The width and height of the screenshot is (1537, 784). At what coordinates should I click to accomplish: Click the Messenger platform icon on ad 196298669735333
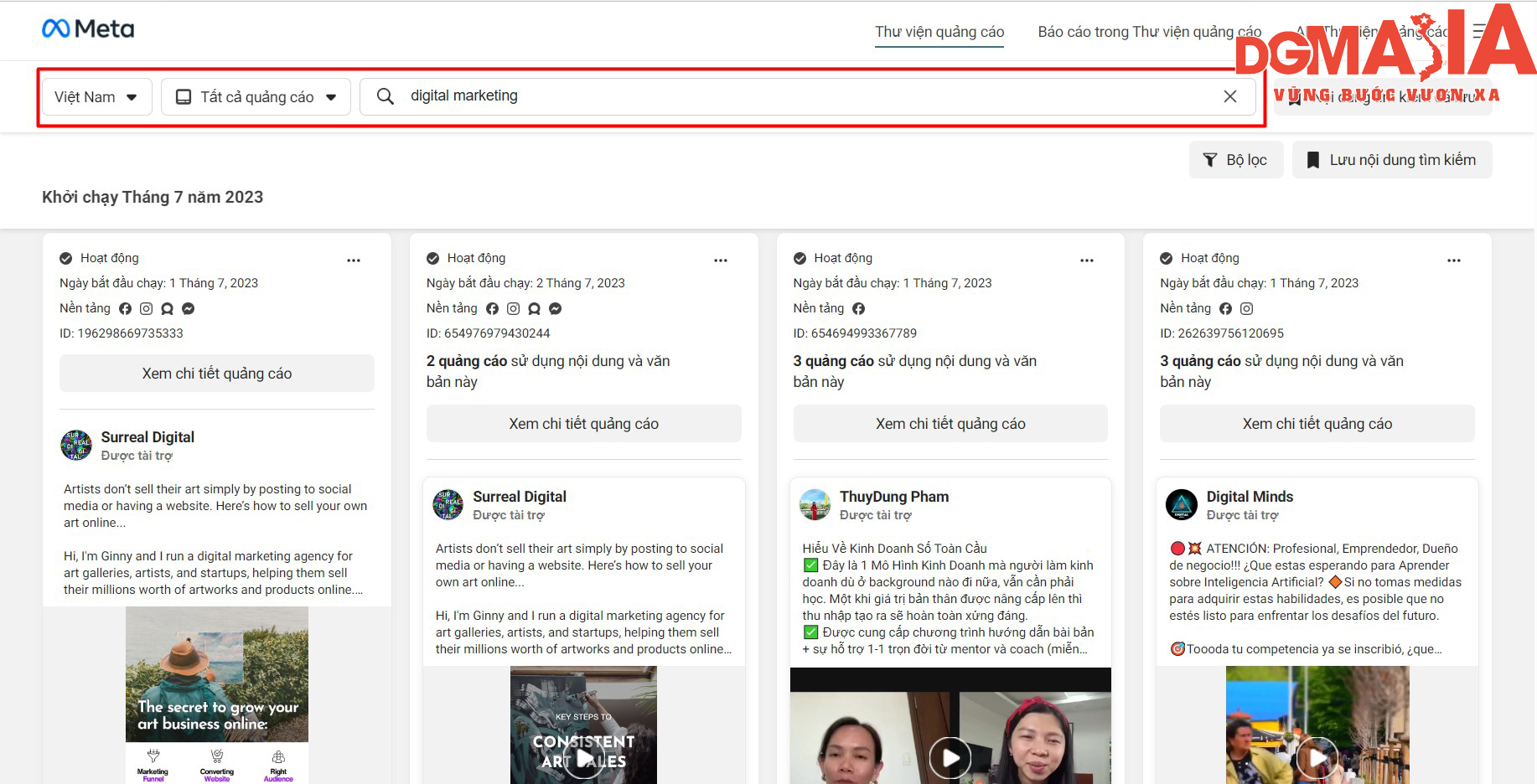point(189,309)
